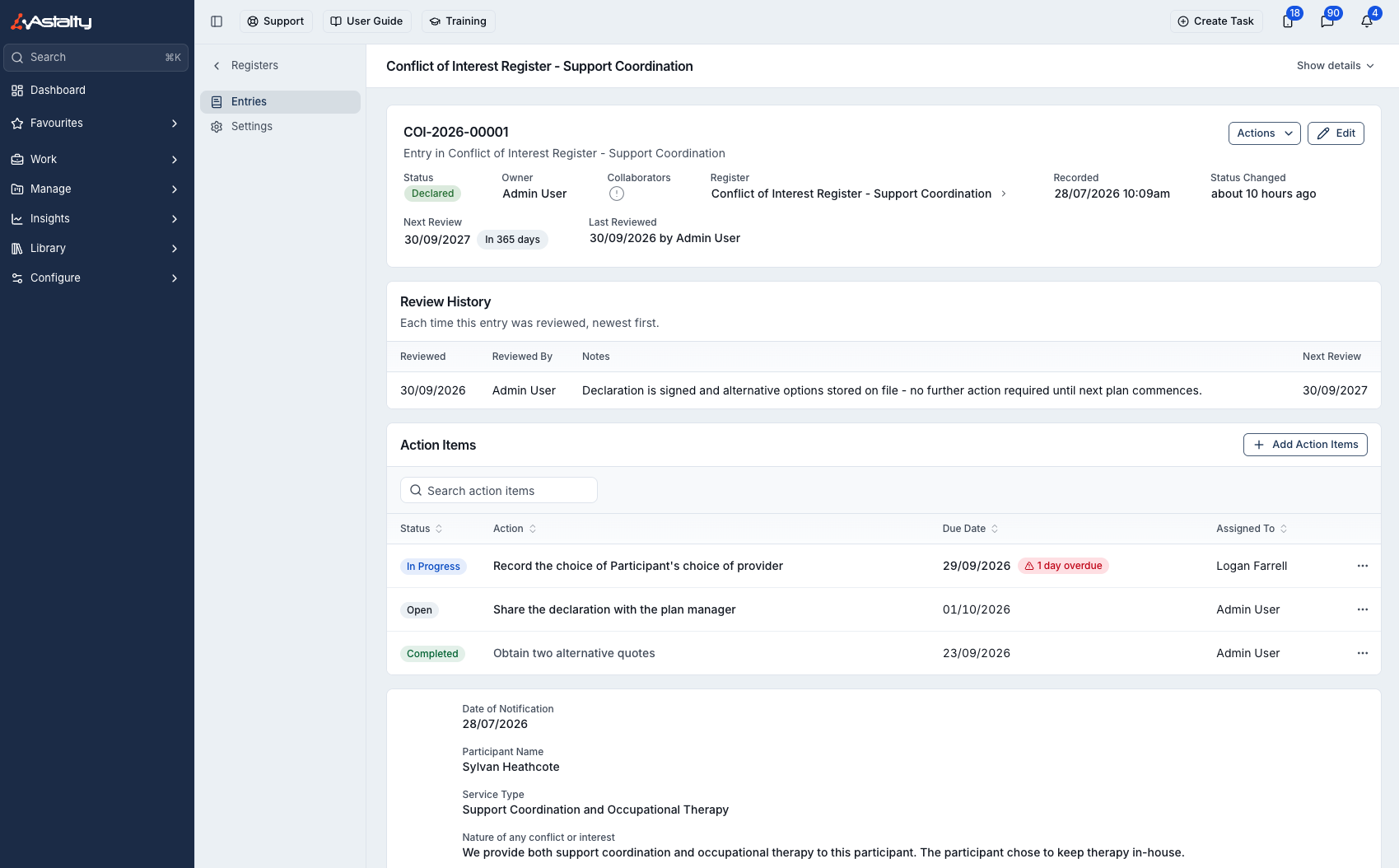Click the Favourites star icon
Screen dimensions: 1399x868
(17, 124)
